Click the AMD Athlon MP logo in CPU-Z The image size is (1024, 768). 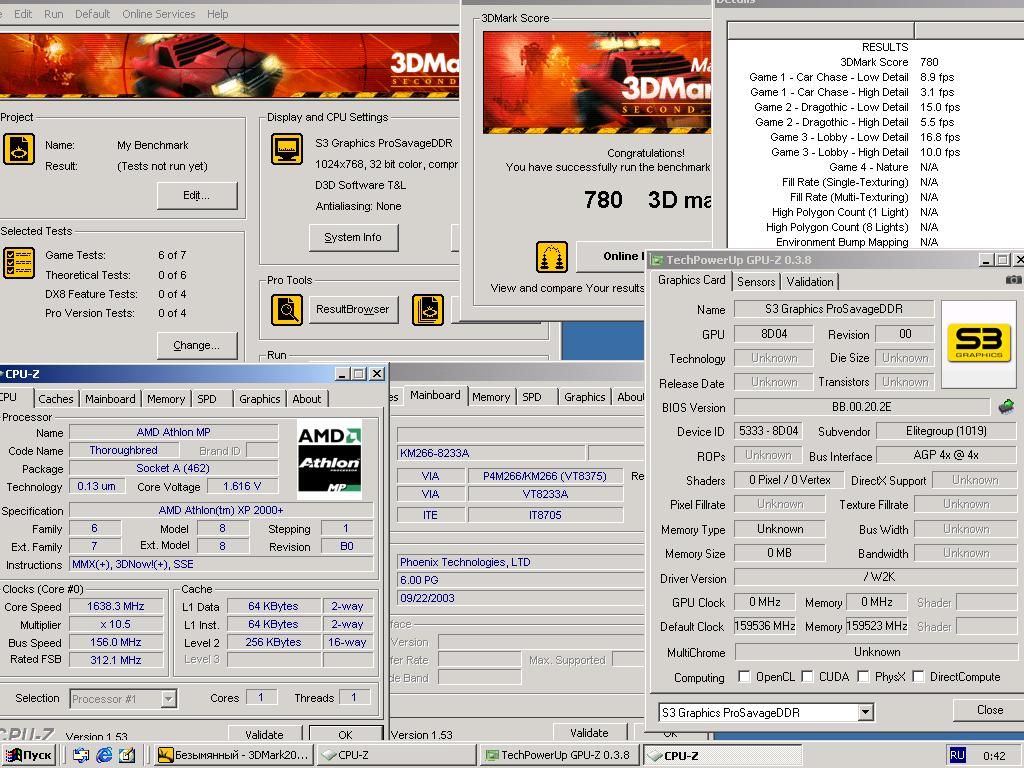click(330, 462)
